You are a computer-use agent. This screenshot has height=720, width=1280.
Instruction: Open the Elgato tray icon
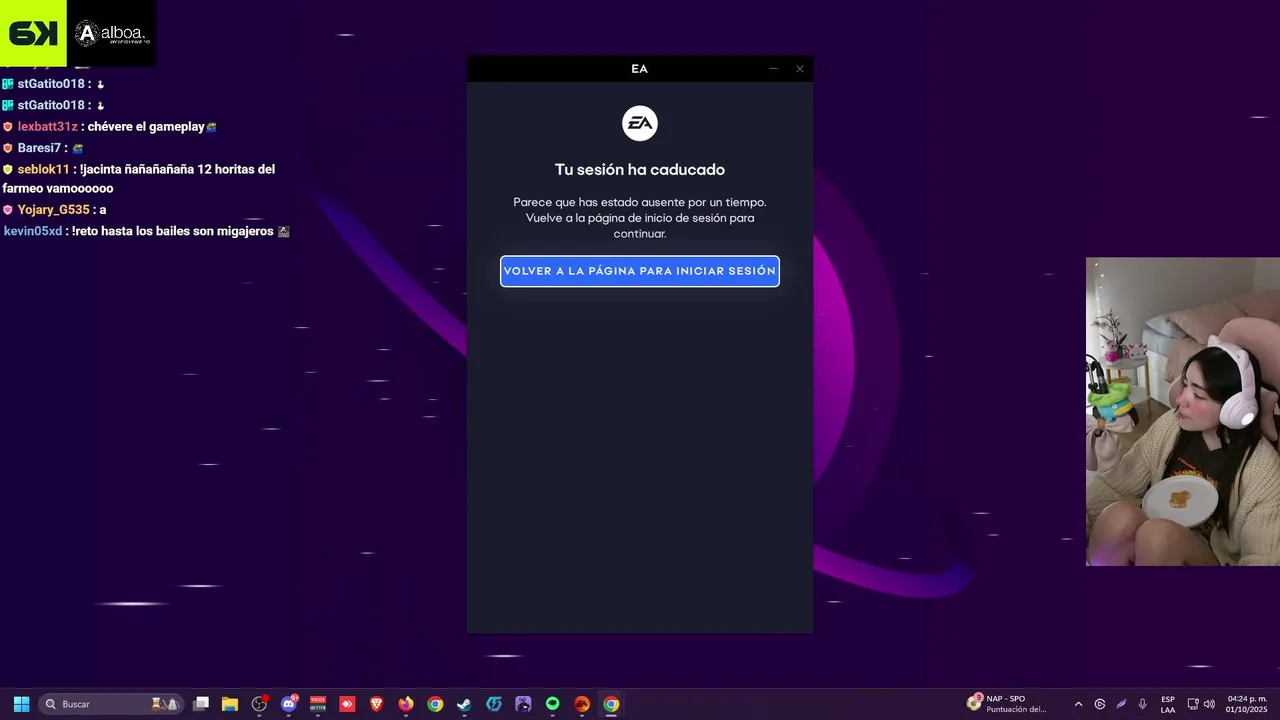1100,704
